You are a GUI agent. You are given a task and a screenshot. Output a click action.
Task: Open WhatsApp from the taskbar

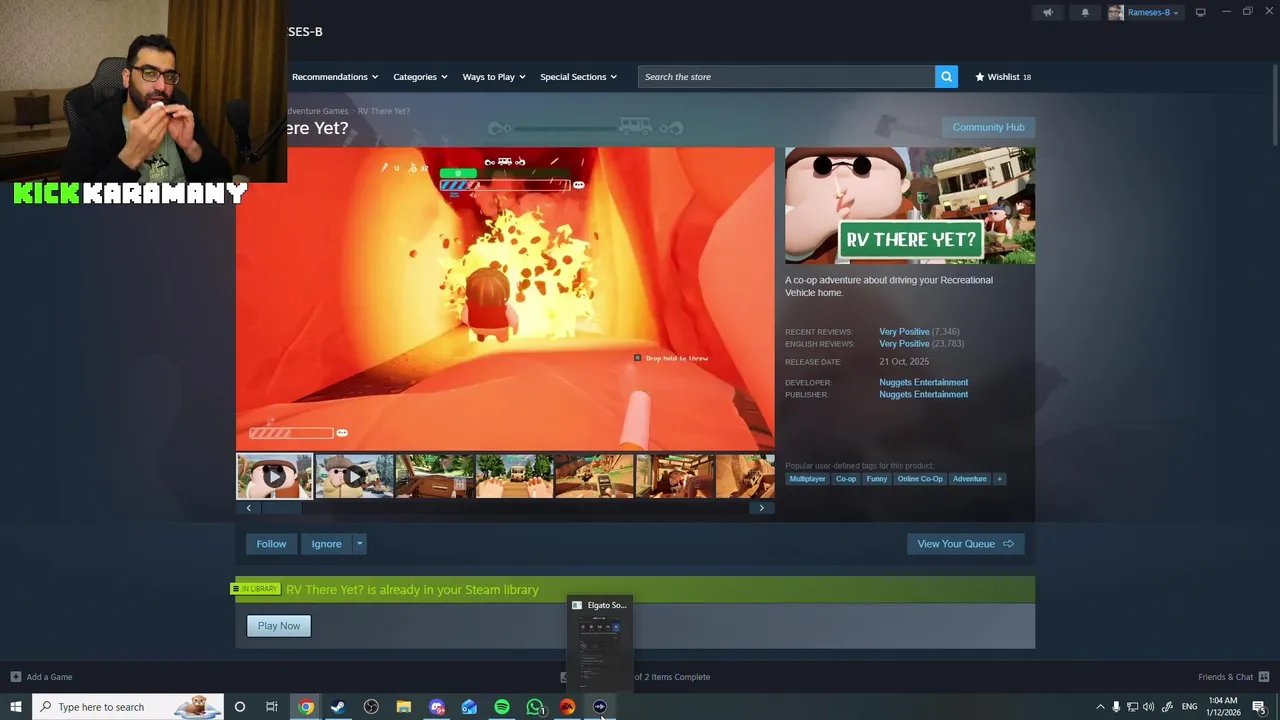(535, 707)
